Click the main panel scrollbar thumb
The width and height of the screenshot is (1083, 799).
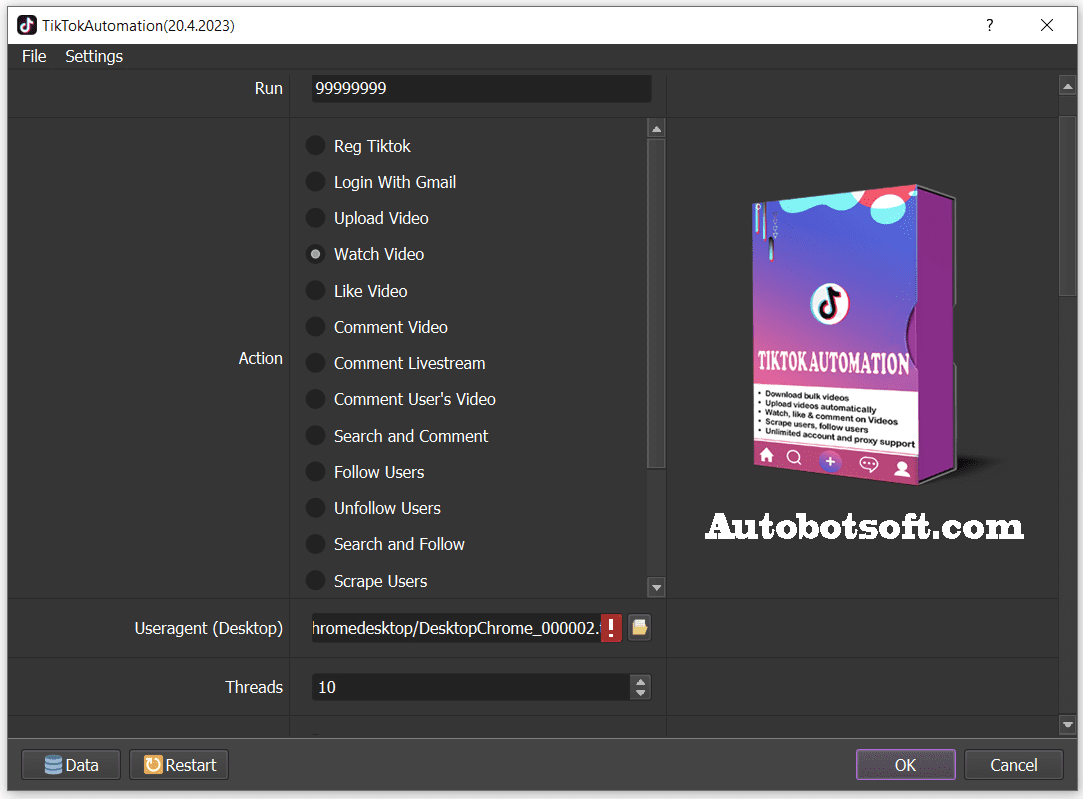pyautogui.click(x=1068, y=206)
